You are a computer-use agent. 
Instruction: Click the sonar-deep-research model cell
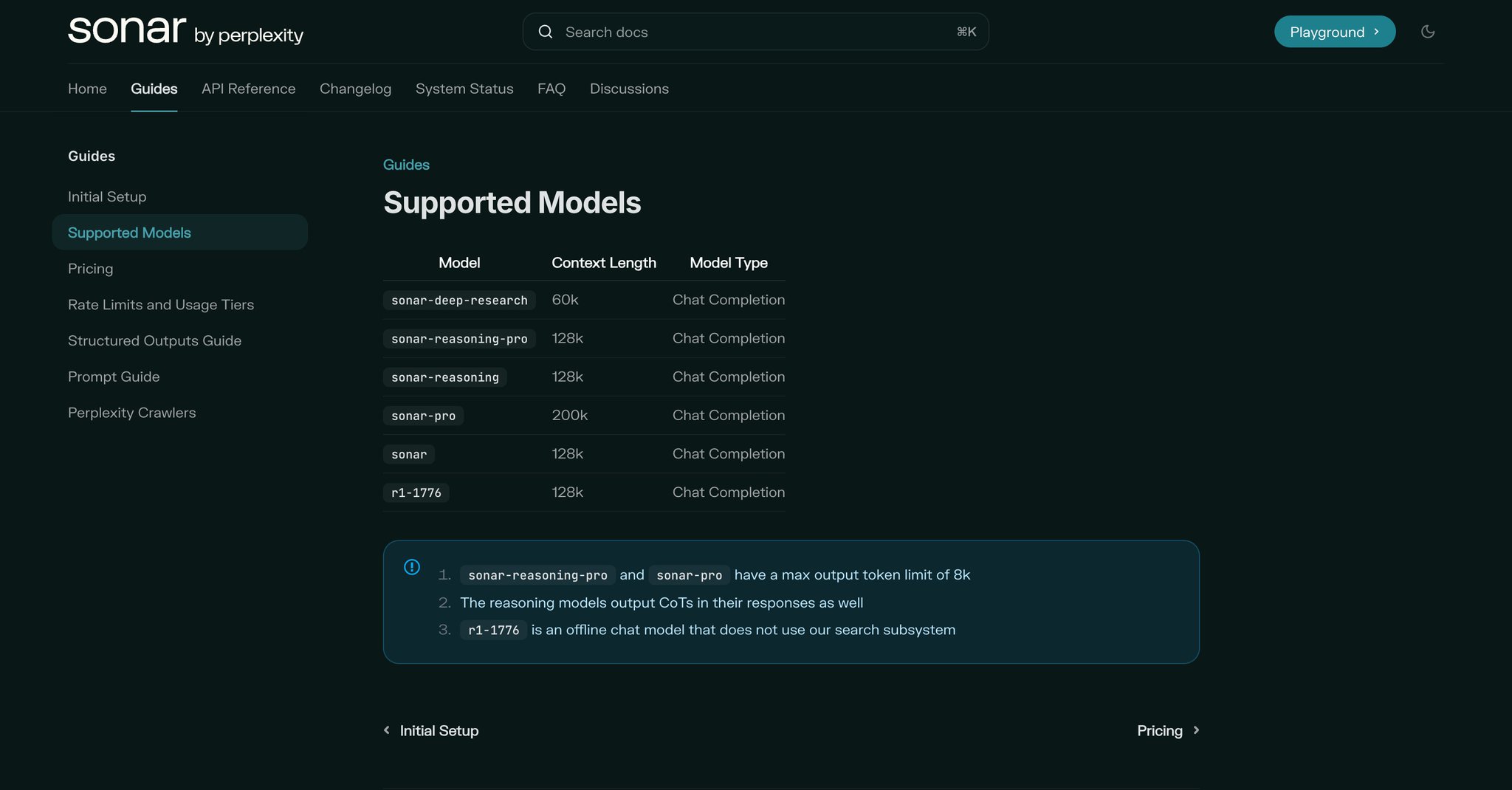(x=459, y=300)
